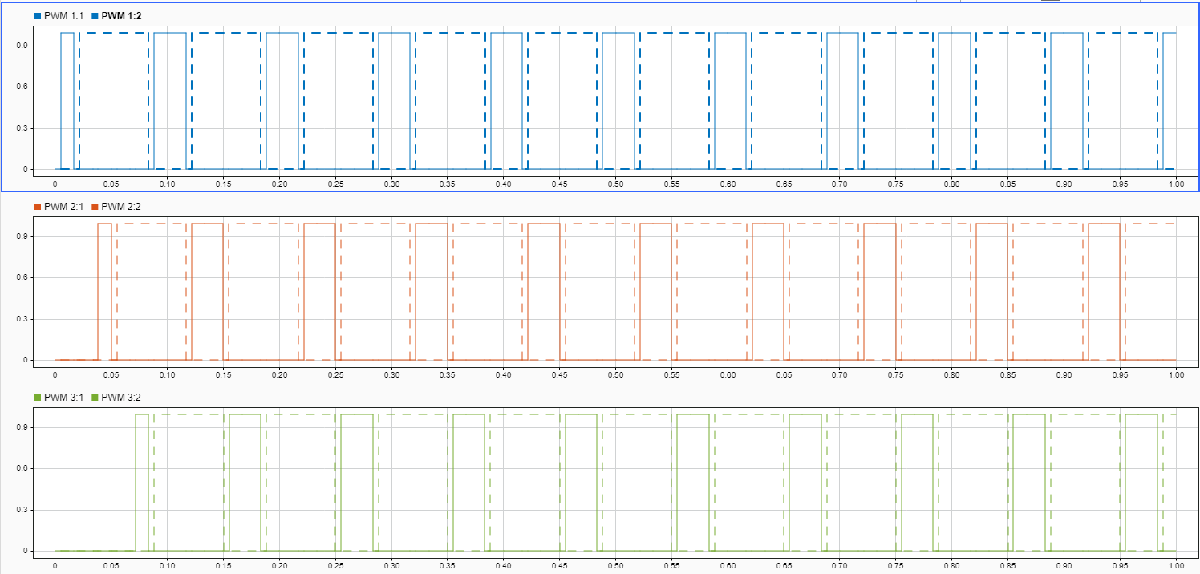The image size is (1200, 574).
Task: Click the 0.25 x-axis tick in bottom plot
Action: [335, 566]
